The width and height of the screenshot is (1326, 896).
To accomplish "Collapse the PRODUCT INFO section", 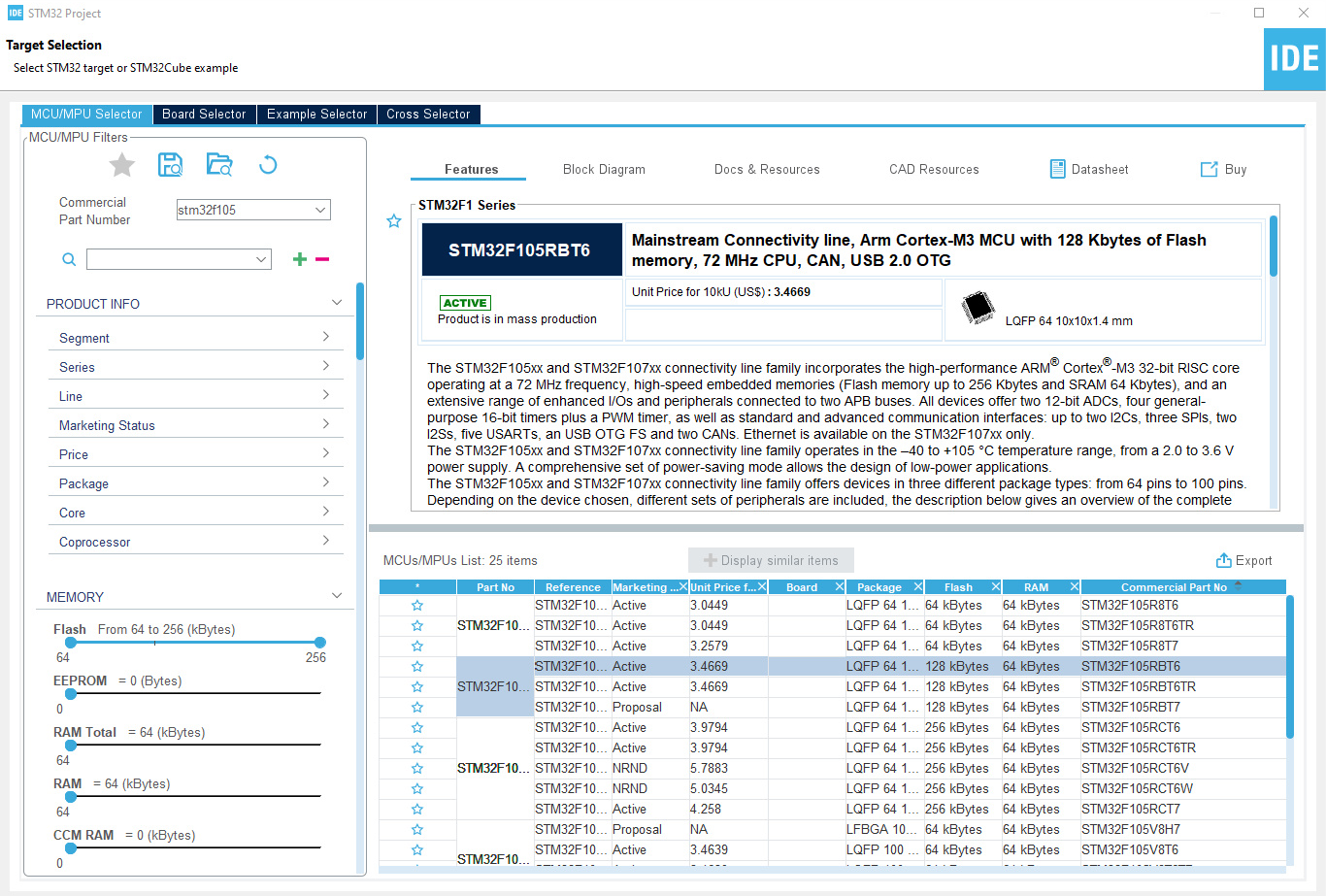I will coord(337,303).
